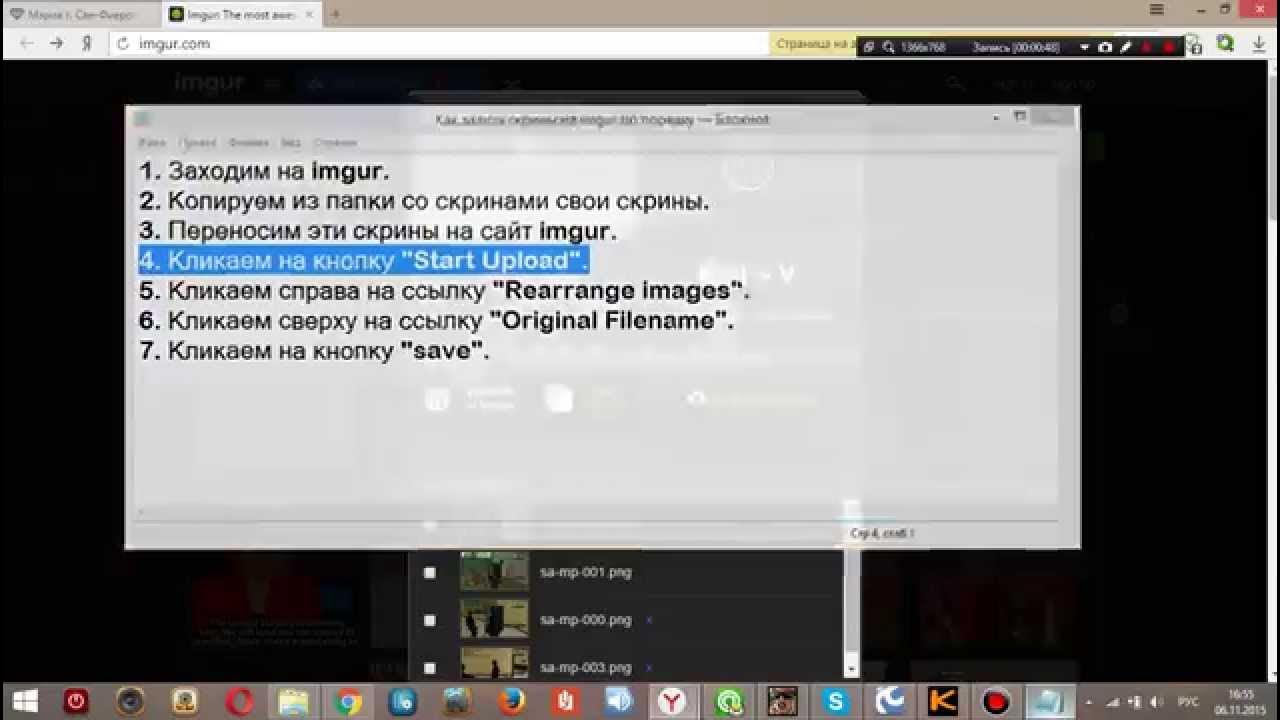Select the recorder pencil draw tool
The height and width of the screenshot is (720, 1280).
click(1126, 47)
